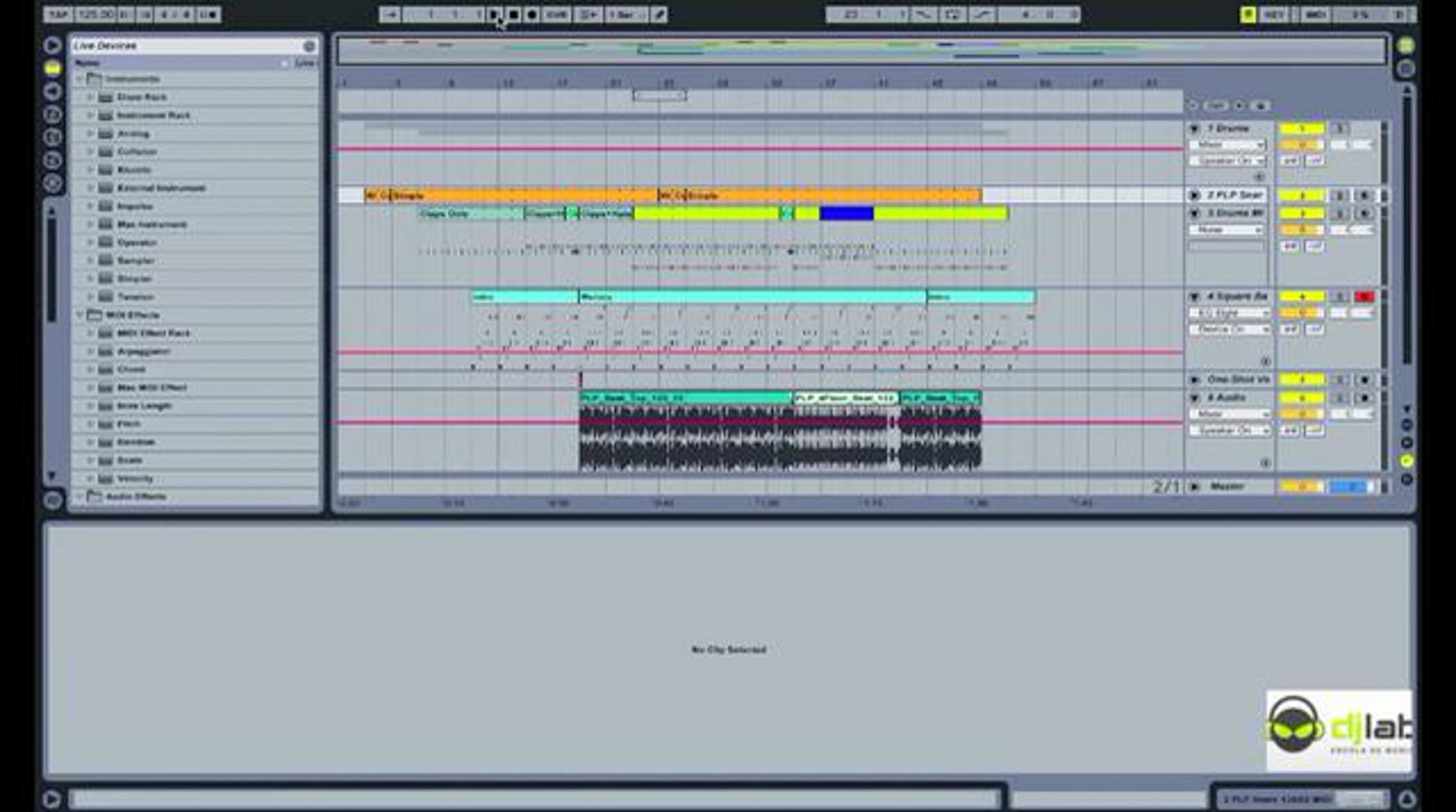The height and width of the screenshot is (812, 1456).
Task: Open the Live Devices browser icon
Action: tap(53, 69)
